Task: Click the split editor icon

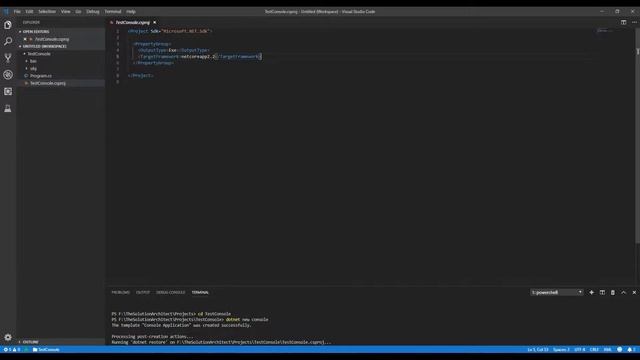Action: [x=623, y=22]
